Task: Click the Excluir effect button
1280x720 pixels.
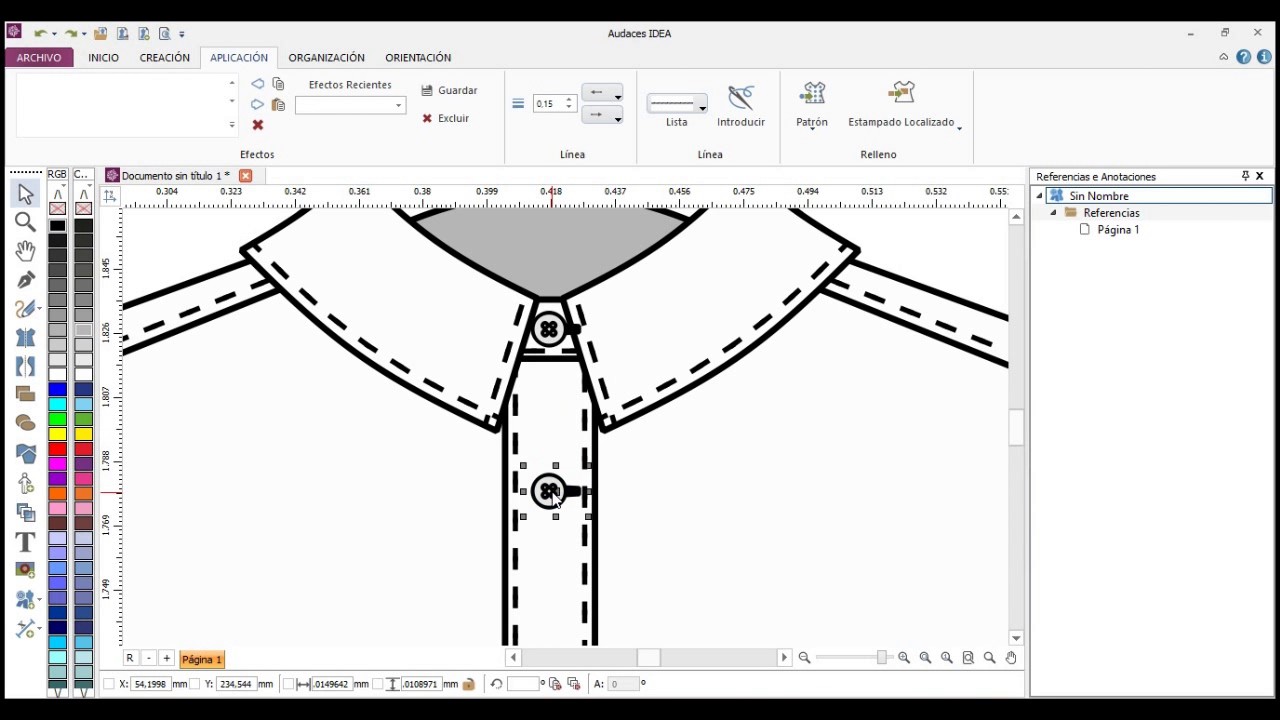Action: tap(445, 118)
